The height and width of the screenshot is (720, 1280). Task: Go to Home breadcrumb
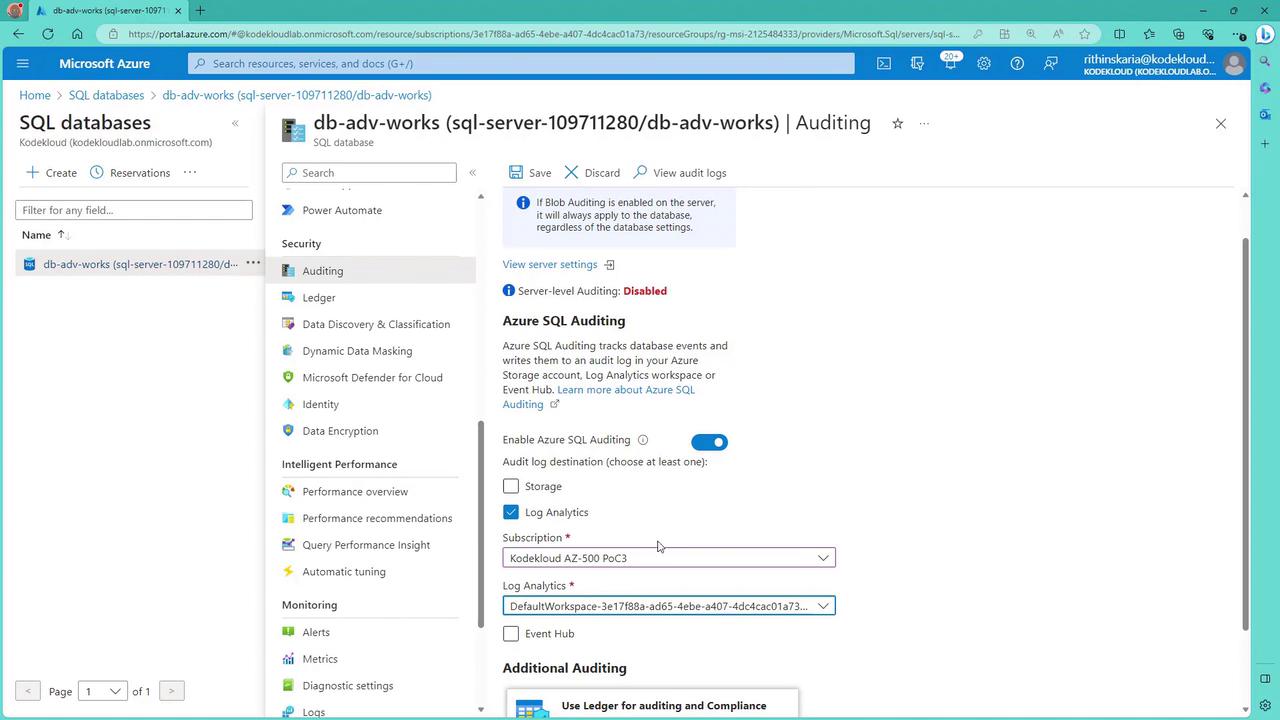34,96
